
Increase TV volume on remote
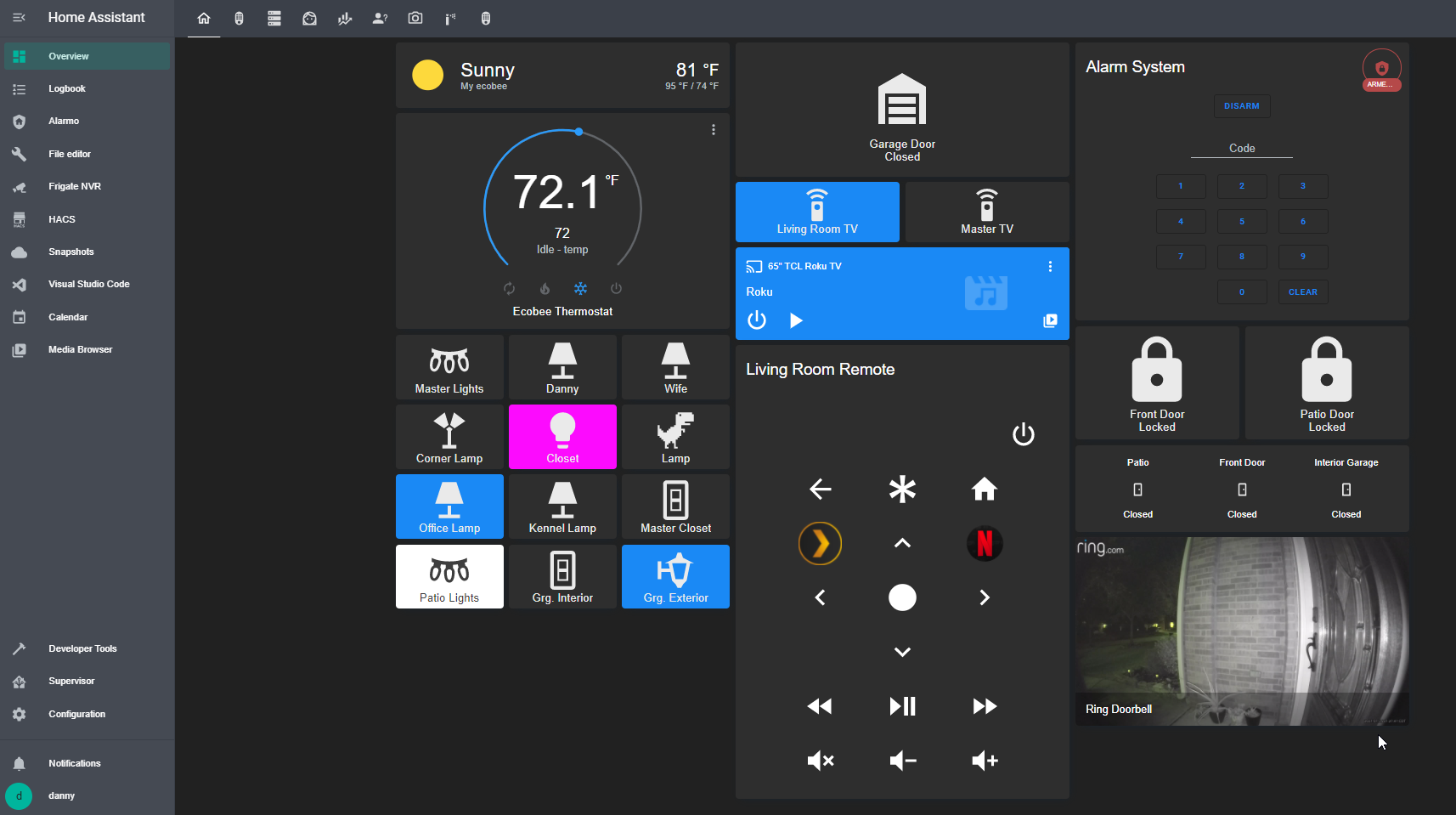pyautogui.click(x=985, y=761)
